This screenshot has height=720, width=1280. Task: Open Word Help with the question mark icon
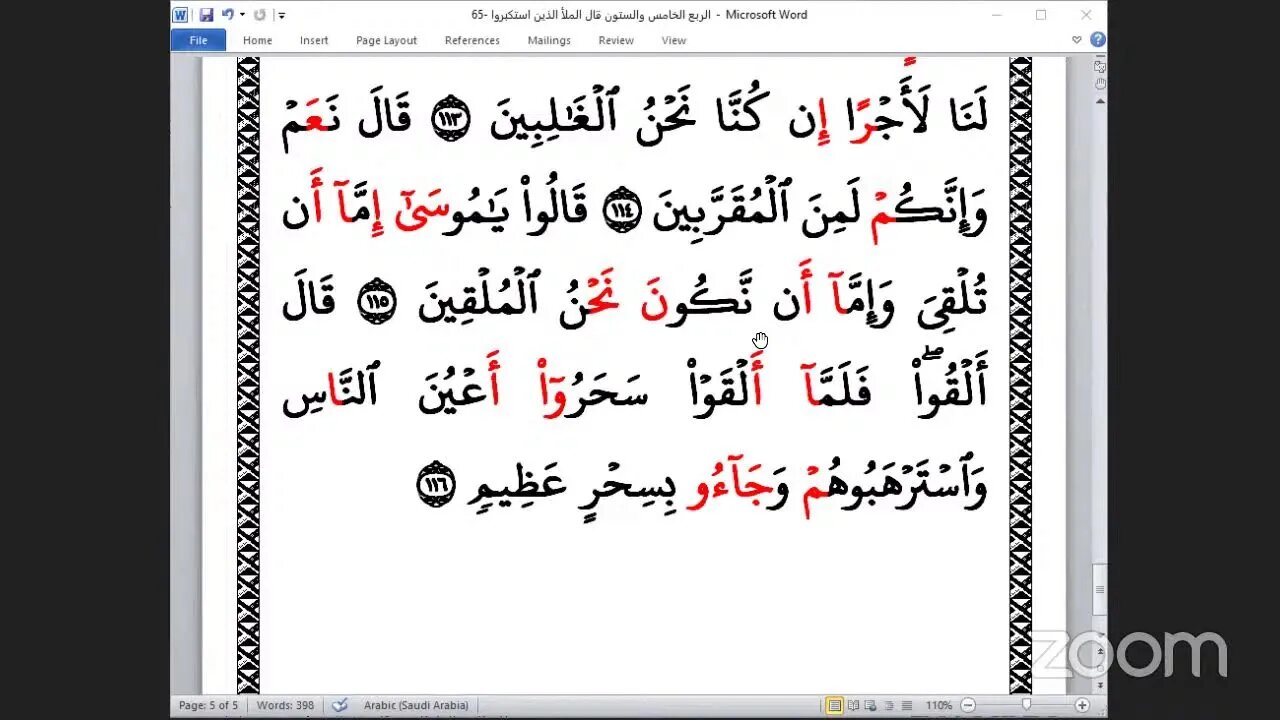click(1097, 40)
